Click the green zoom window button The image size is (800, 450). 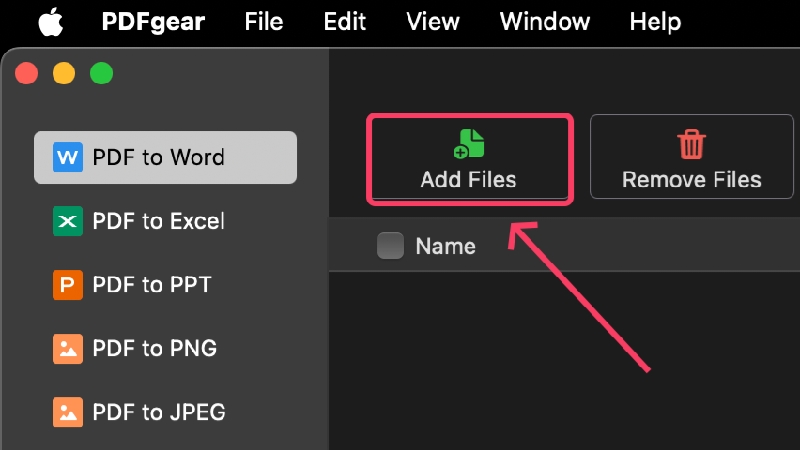[x=102, y=73]
